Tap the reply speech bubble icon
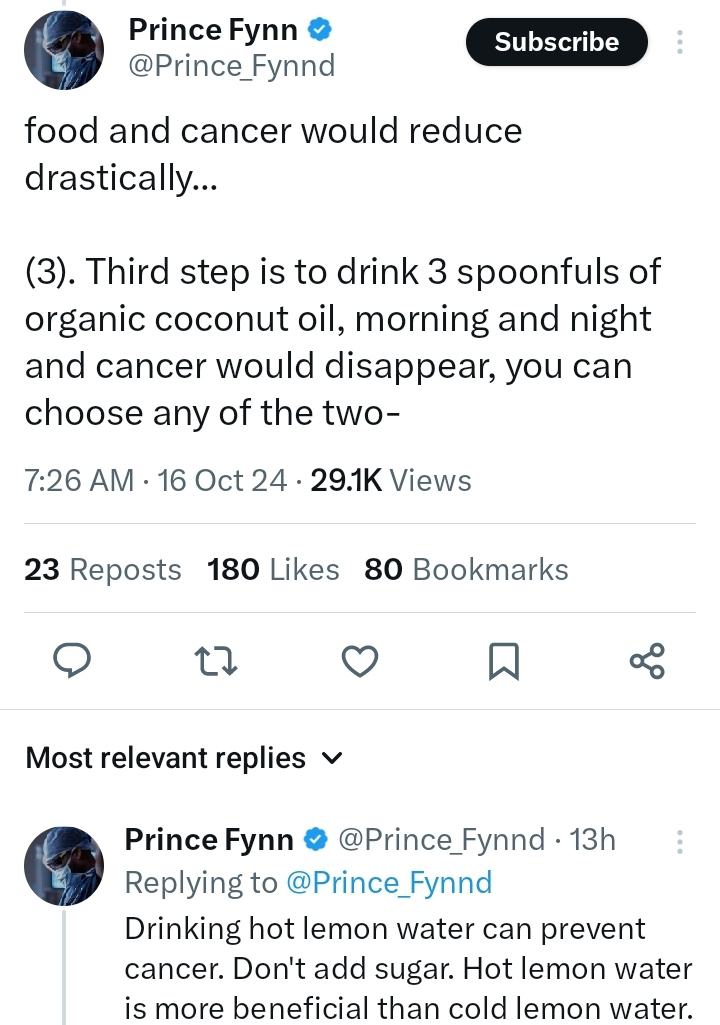The height and width of the screenshot is (1025, 720). (72, 661)
